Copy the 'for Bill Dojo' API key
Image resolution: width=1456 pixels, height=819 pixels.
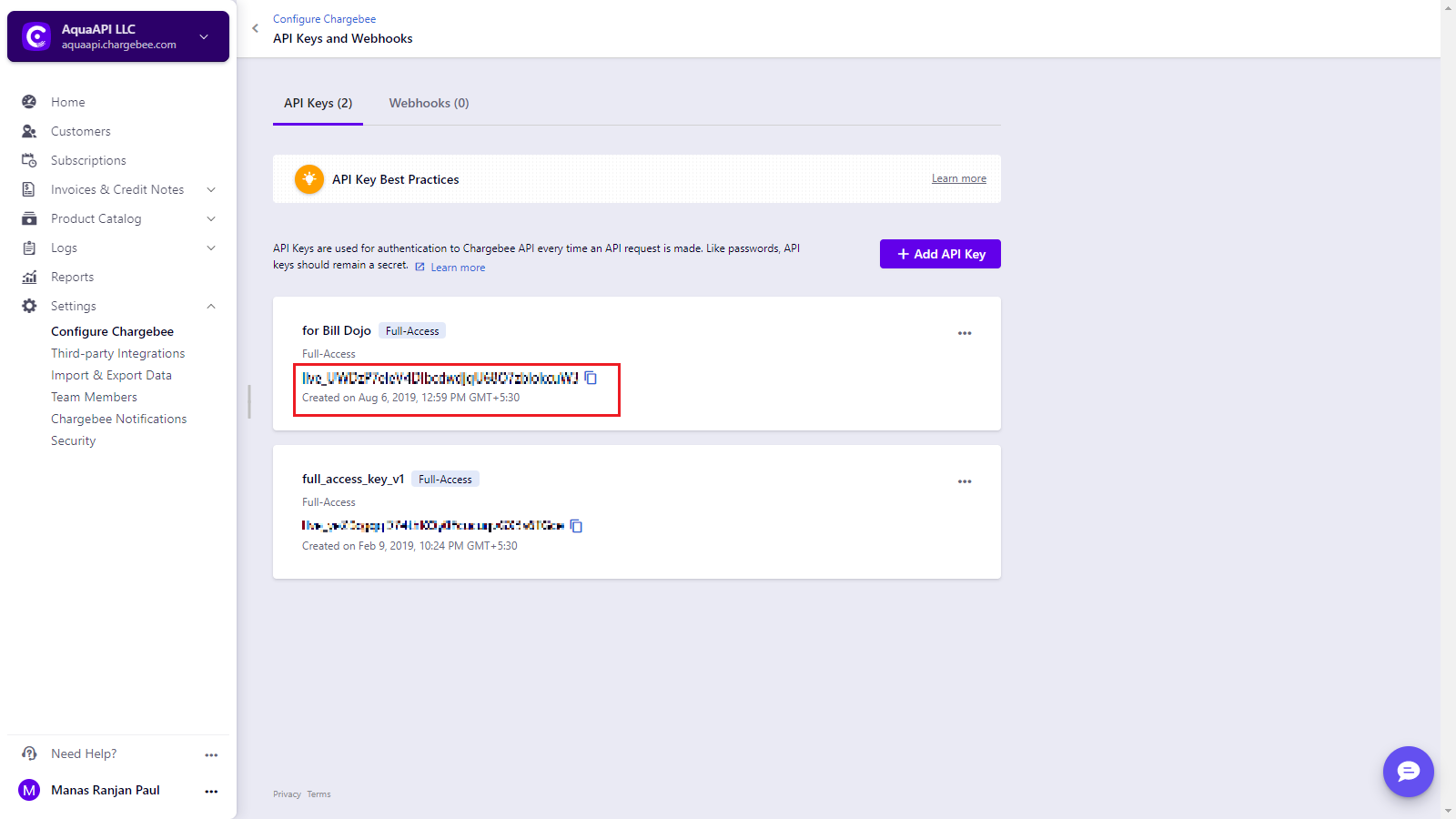[x=591, y=378]
